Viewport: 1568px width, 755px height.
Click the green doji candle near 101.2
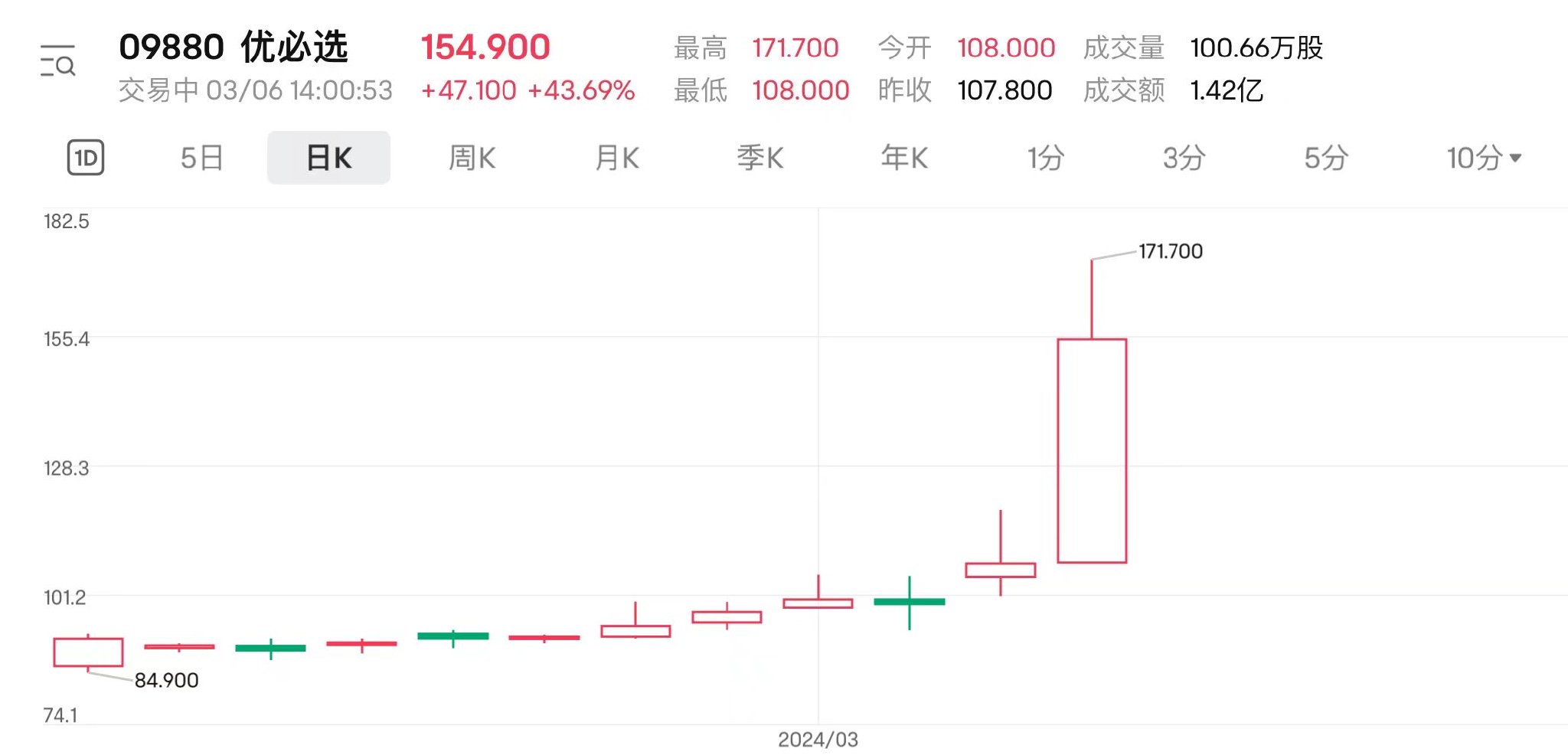(910, 602)
